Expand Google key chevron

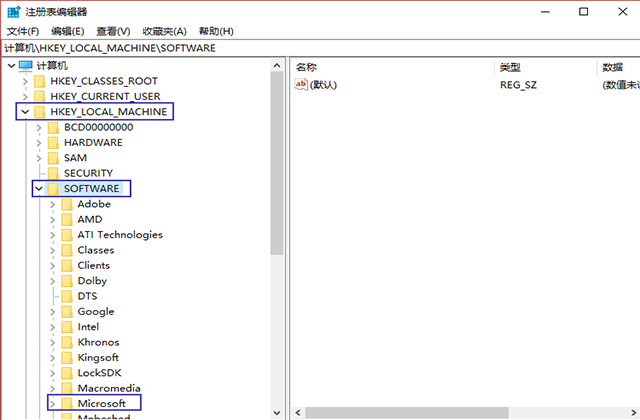coord(52,312)
